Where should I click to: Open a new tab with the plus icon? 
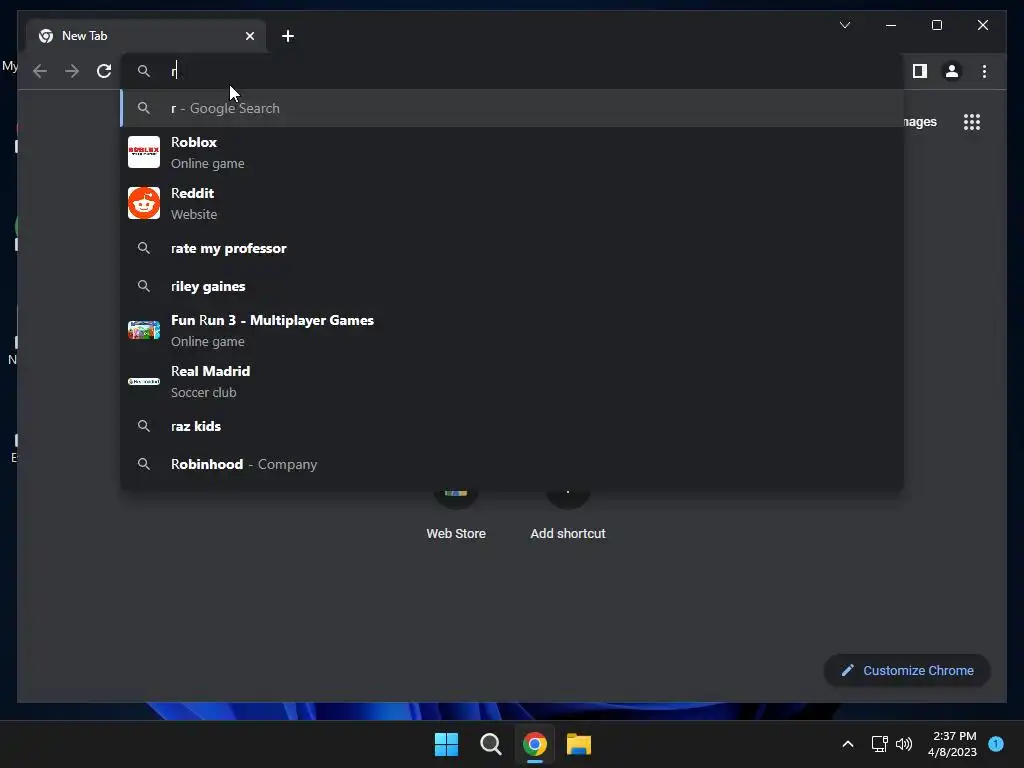click(x=288, y=36)
